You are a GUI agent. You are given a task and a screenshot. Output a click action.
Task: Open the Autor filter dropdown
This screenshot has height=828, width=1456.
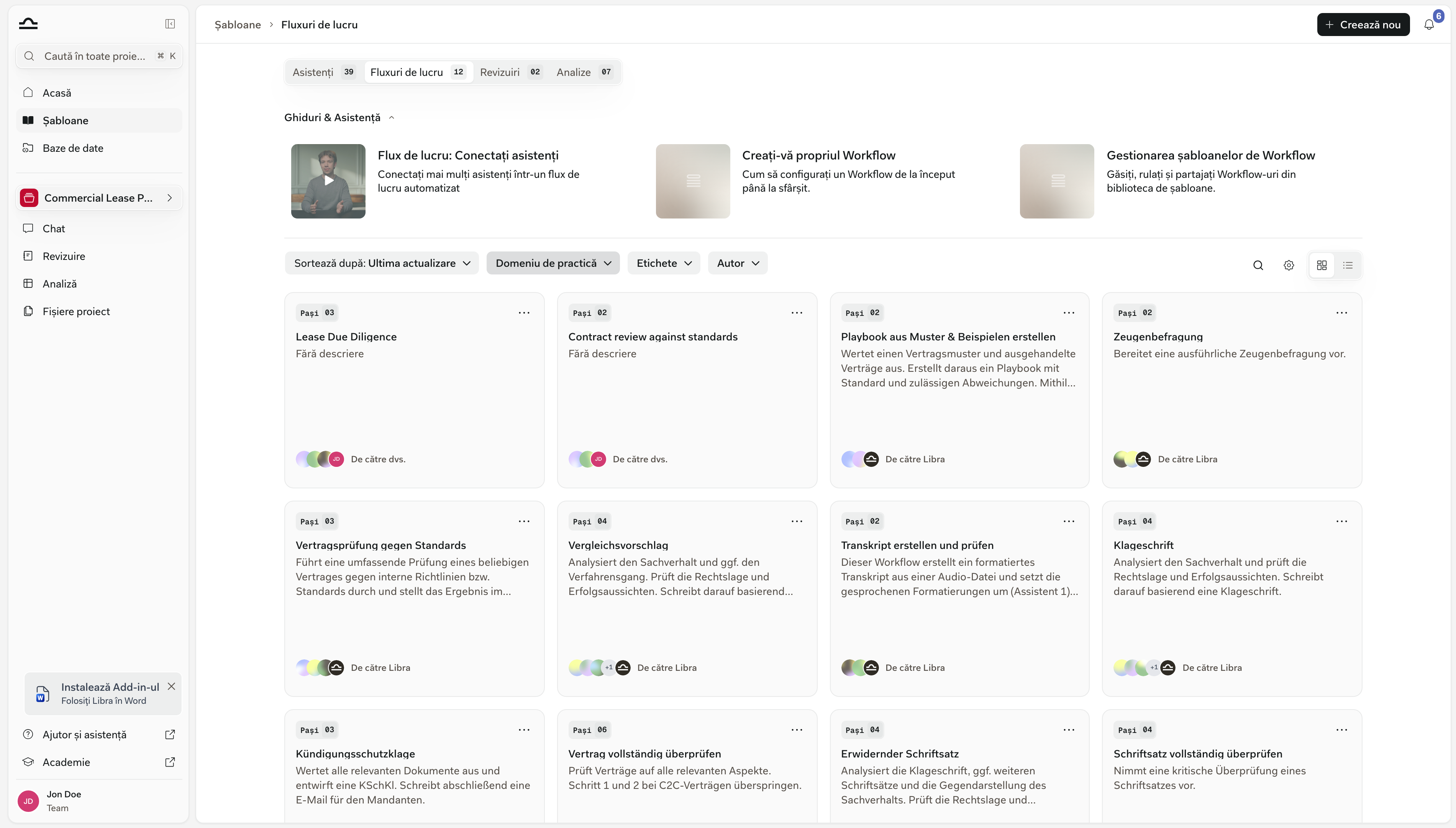pos(738,263)
